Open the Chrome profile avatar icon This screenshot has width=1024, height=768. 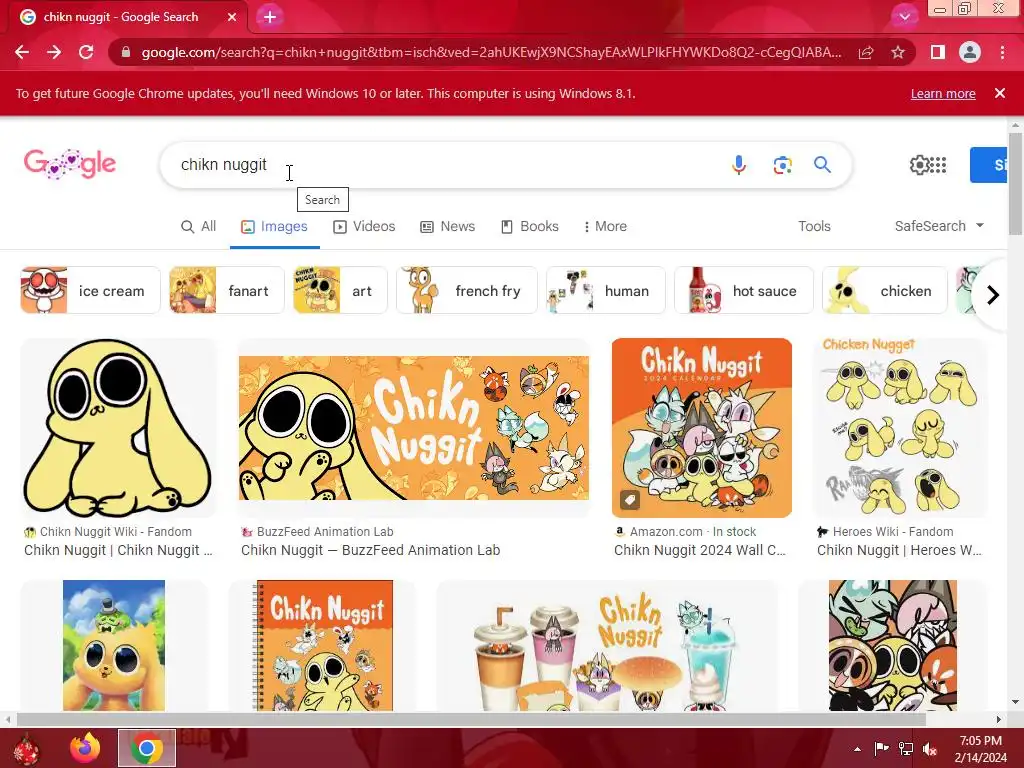click(x=970, y=52)
